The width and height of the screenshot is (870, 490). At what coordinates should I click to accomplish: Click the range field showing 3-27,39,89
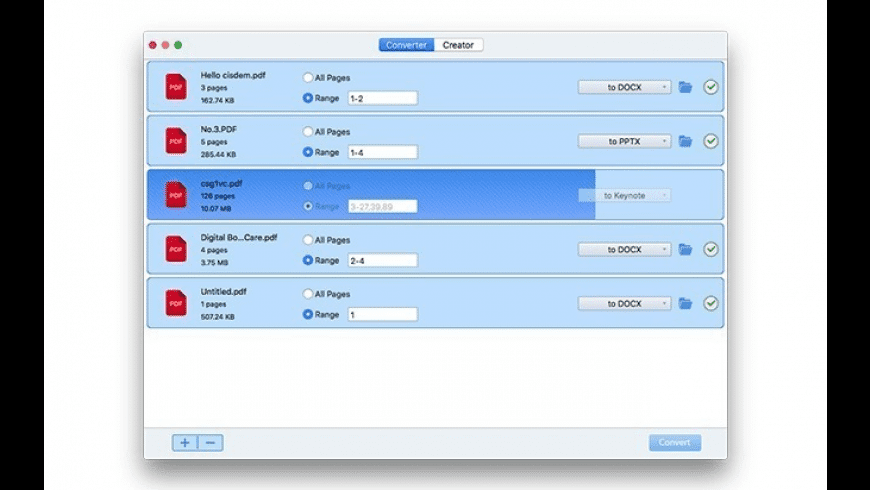click(x=383, y=206)
